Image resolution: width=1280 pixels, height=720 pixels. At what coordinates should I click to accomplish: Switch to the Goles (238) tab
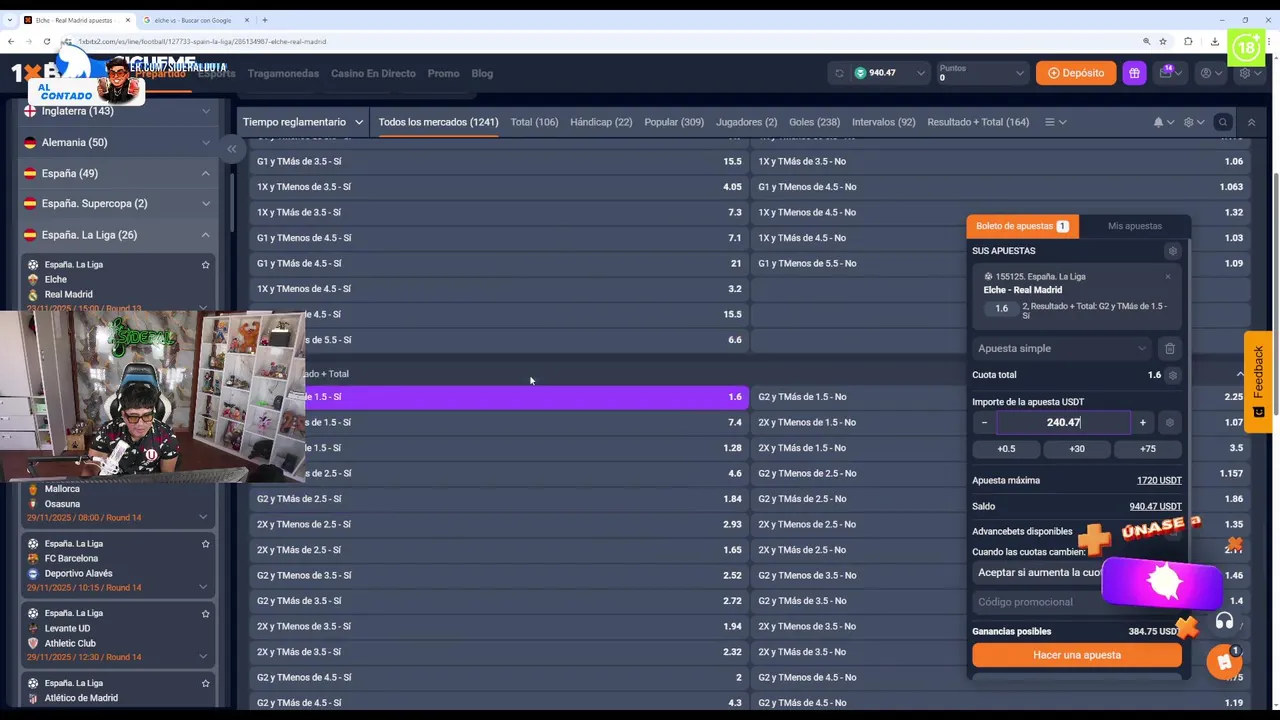tap(814, 122)
